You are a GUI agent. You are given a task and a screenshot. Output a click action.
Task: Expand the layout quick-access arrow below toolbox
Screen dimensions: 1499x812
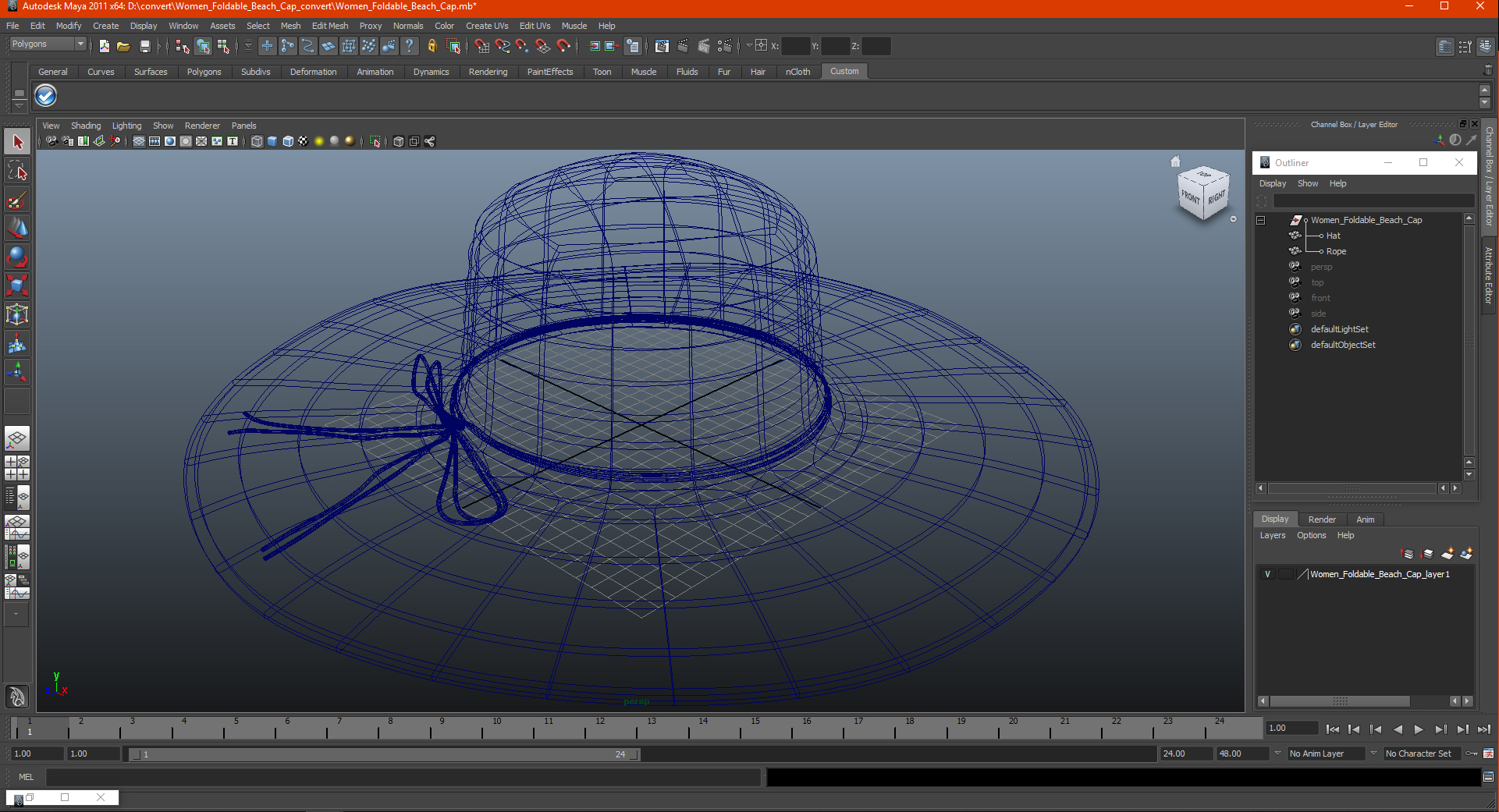[x=16, y=615]
